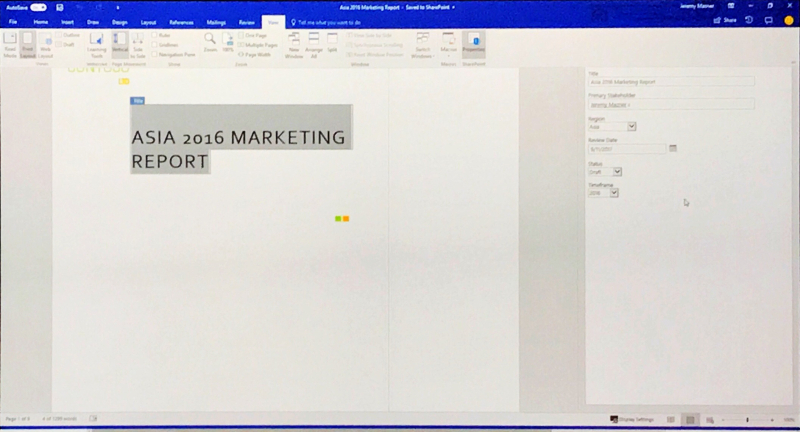Open the Review Date calendar picker

(x=673, y=148)
